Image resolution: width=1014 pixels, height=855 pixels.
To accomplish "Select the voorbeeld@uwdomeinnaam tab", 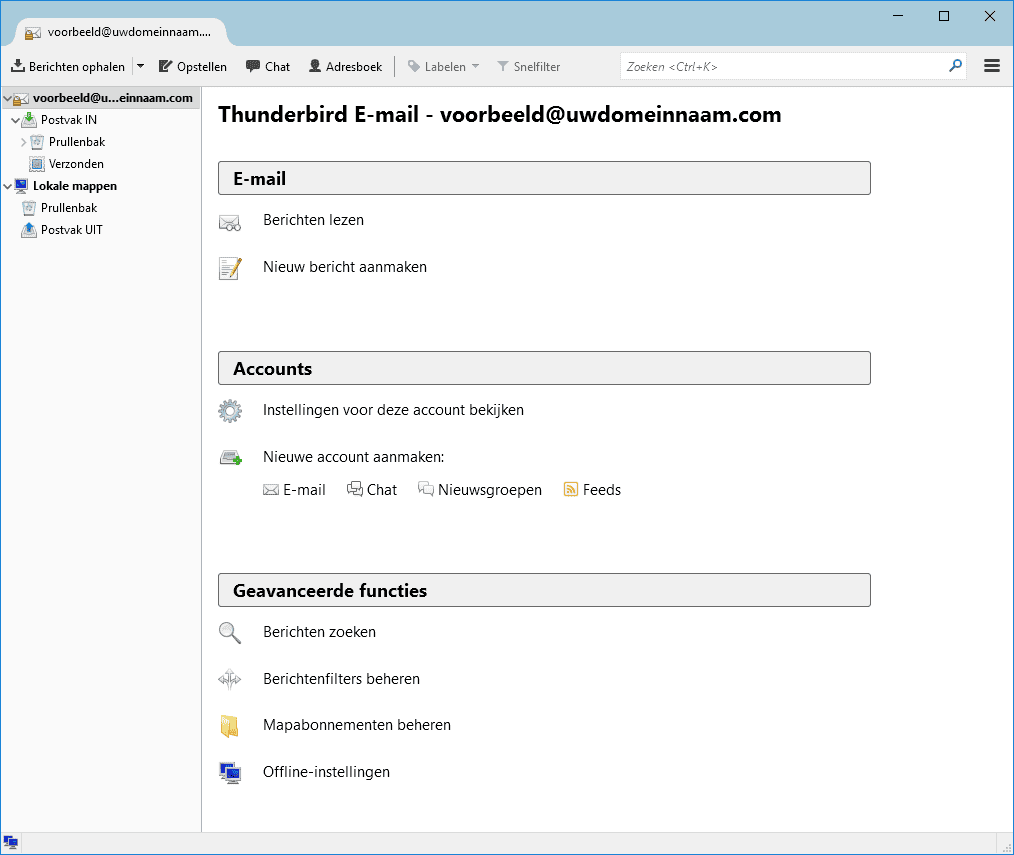I will (x=120, y=32).
